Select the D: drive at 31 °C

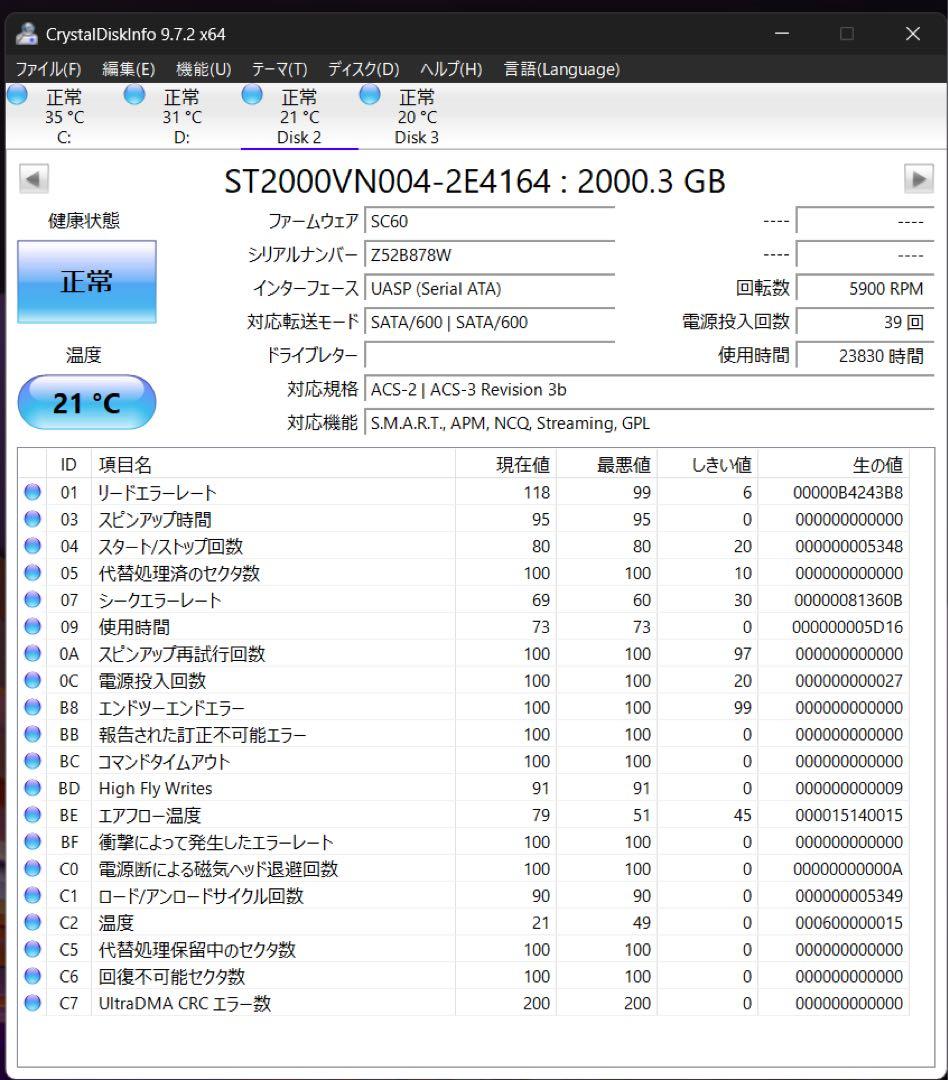tap(182, 116)
